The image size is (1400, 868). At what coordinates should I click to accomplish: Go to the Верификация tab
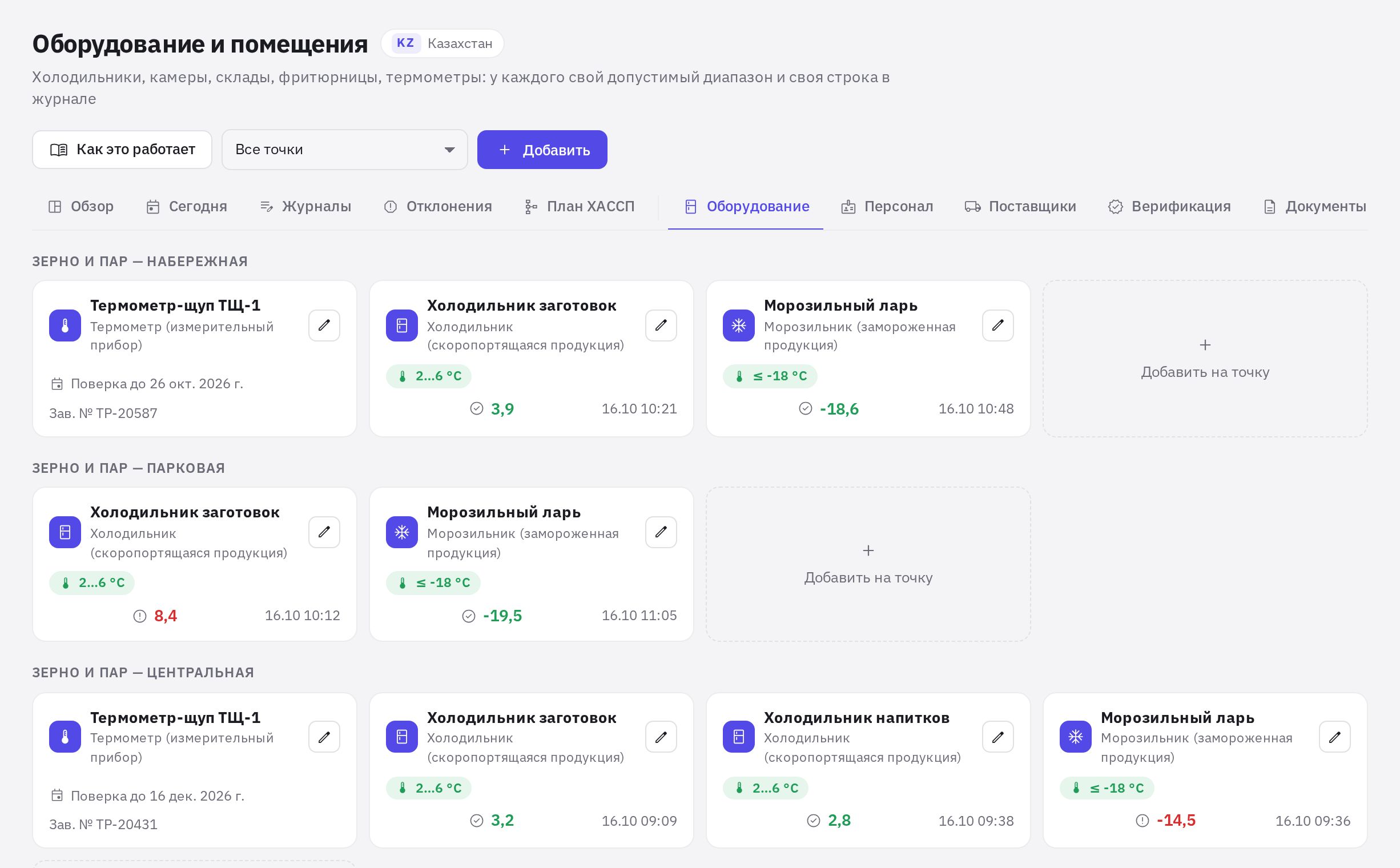coord(1169,207)
